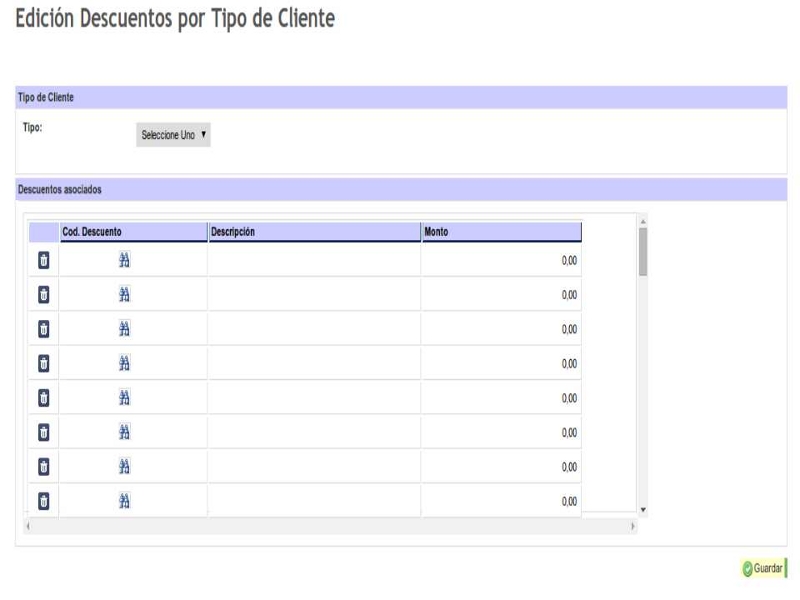Click the Descripción column header
The image size is (800, 600).
click(314, 232)
